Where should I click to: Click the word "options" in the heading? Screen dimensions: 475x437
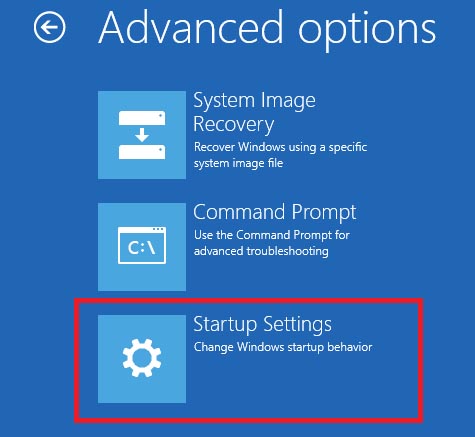coord(367,31)
